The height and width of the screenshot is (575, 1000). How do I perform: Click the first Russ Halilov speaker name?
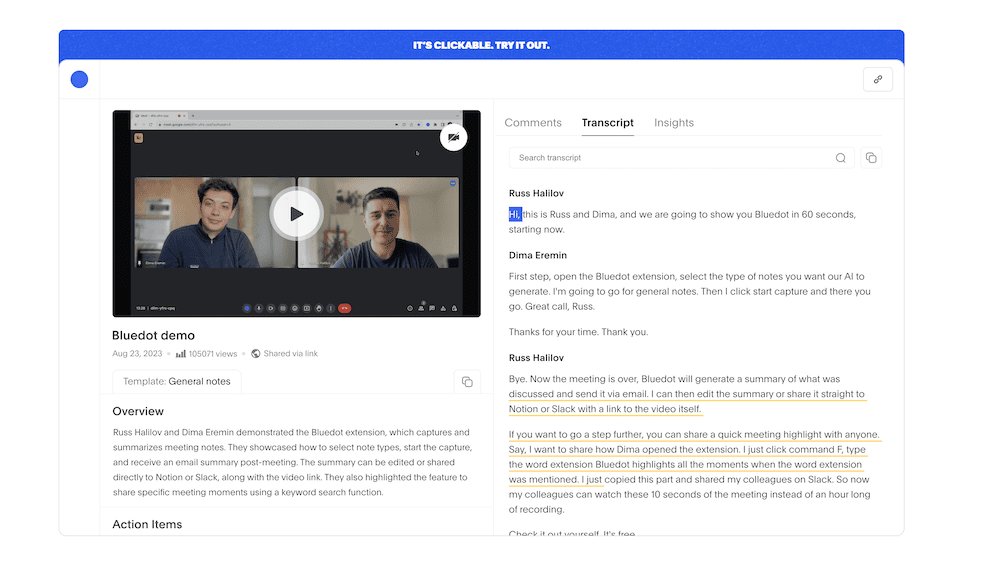[x=536, y=193]
